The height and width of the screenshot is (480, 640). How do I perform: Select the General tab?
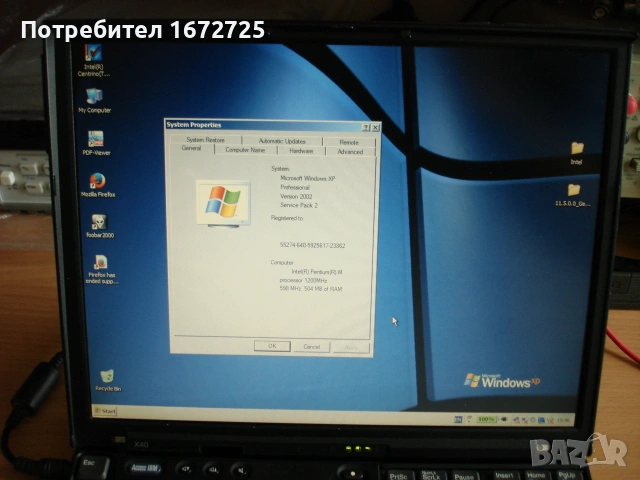[191, 148]
